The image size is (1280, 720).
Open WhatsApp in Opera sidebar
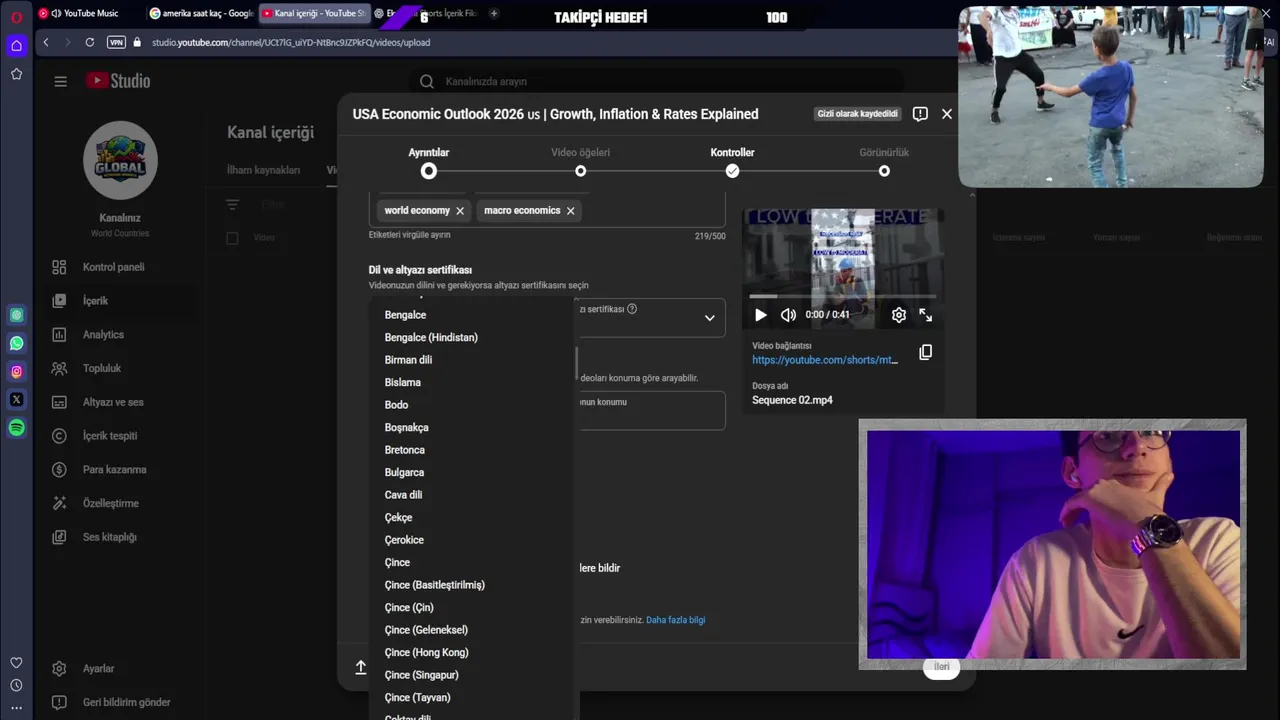tap(16, 343)
